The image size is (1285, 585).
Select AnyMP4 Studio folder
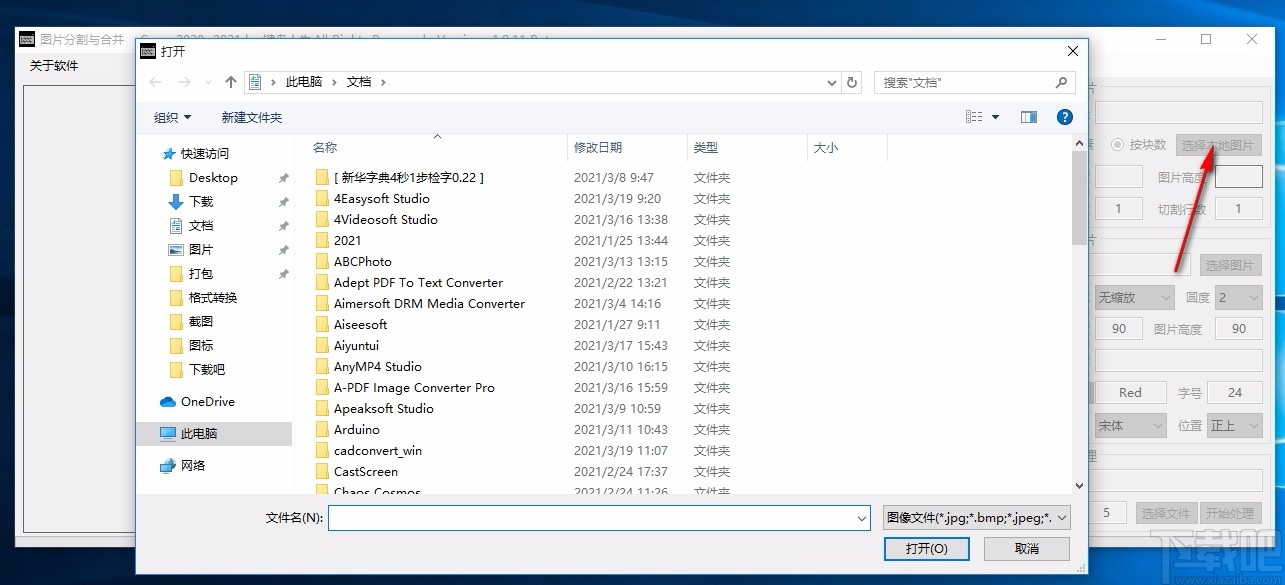coord(377,366)
